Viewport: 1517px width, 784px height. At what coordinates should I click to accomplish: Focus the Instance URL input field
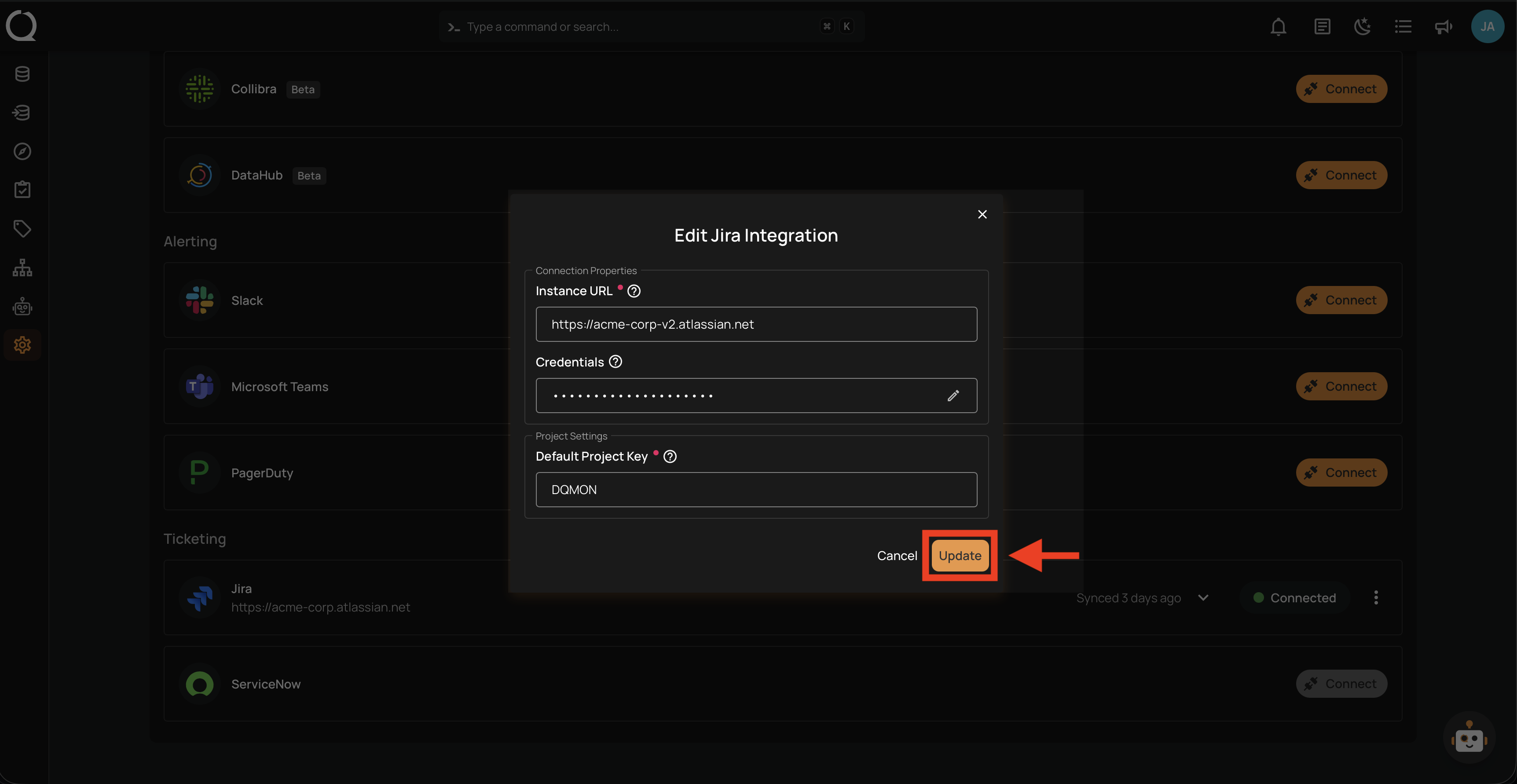756,324
